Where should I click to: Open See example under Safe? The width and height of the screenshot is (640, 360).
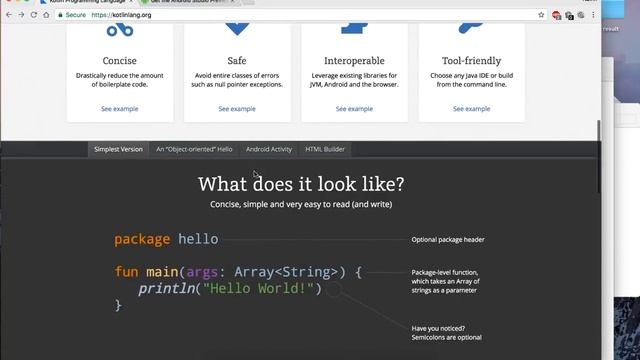coord(237,109)
